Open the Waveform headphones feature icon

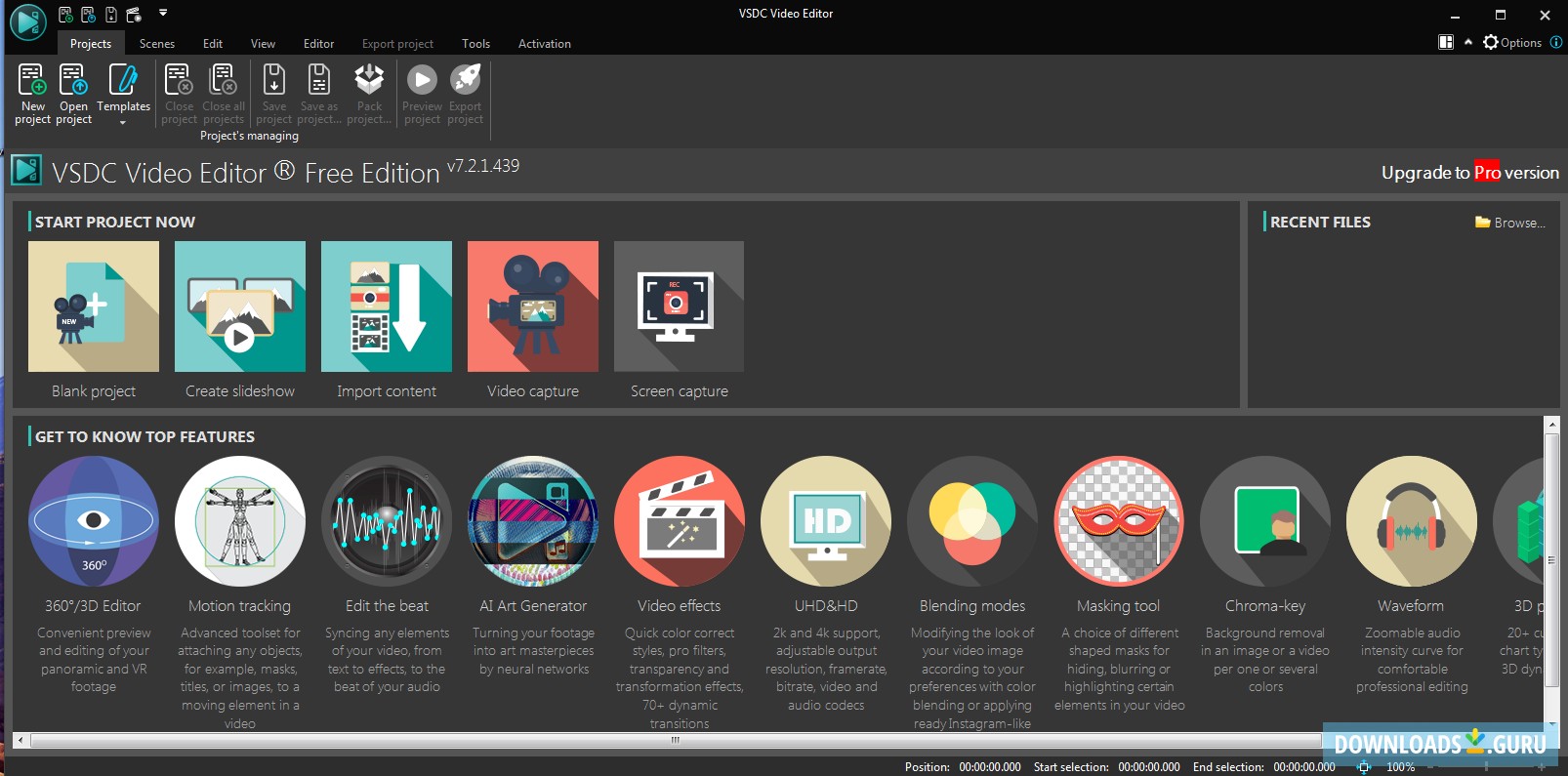click(1412, 521)
